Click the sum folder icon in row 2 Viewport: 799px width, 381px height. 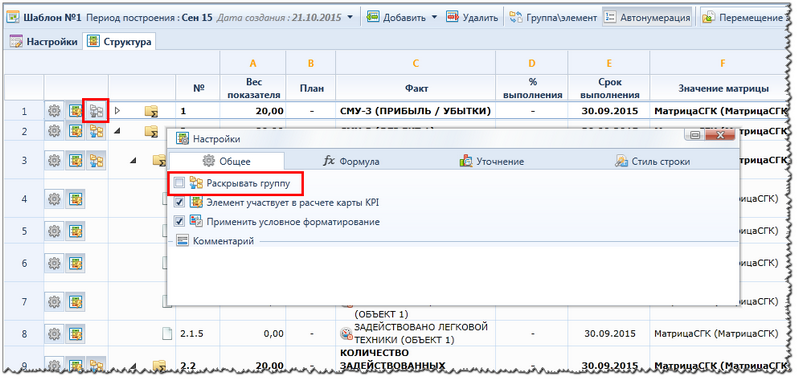pos(151,131)
